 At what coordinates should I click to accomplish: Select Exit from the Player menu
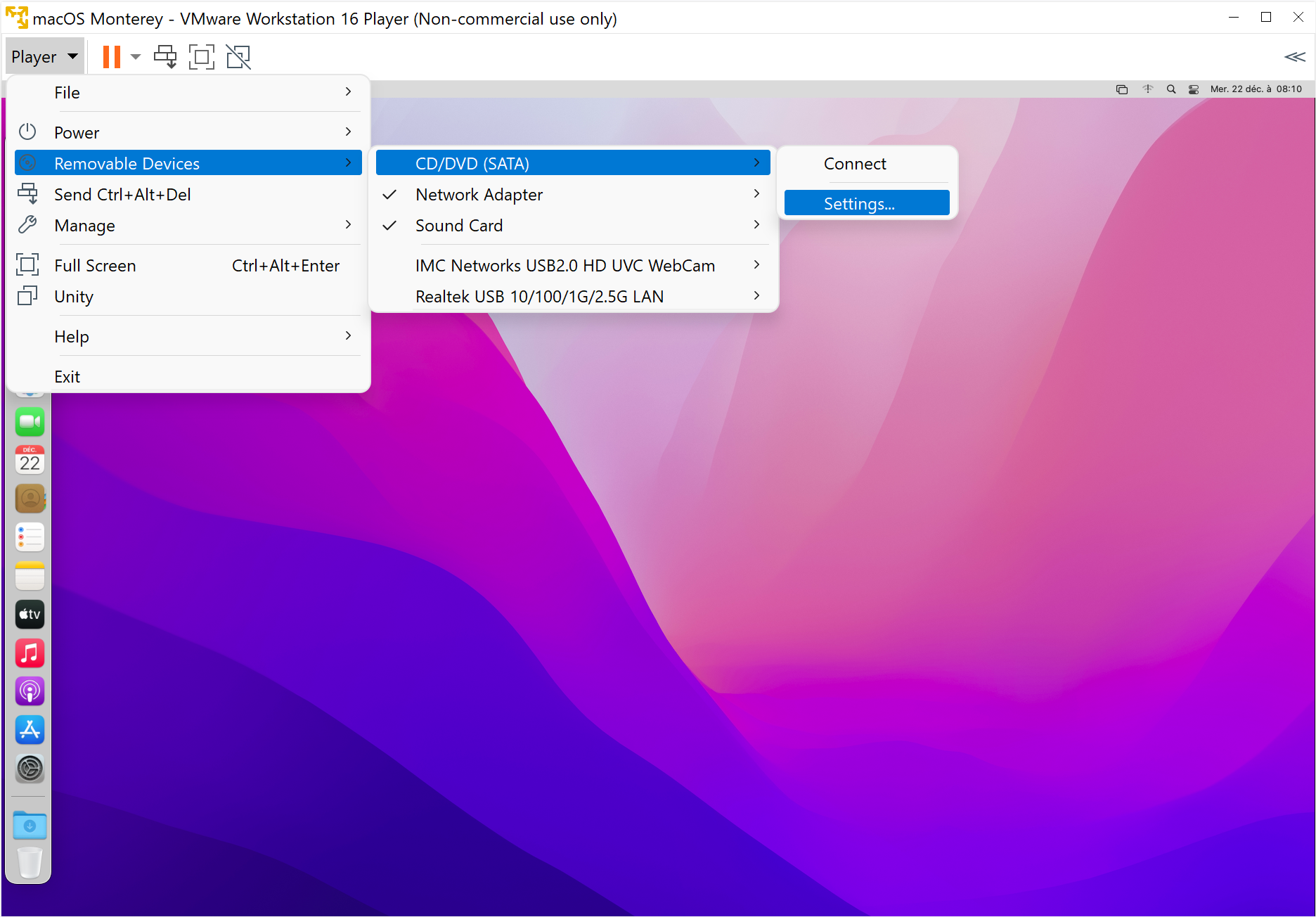click(67, 376)
